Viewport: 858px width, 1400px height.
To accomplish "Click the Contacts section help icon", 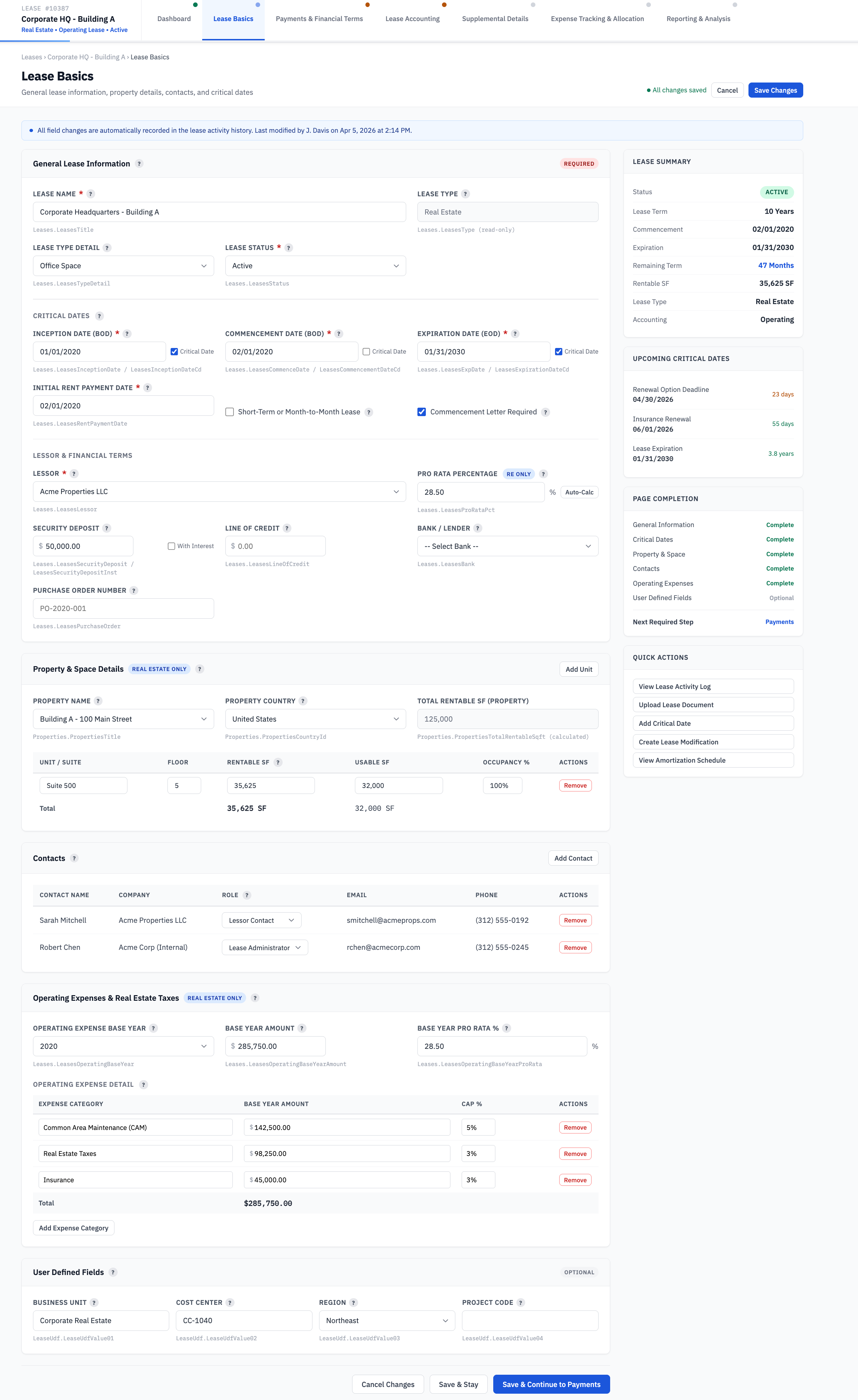I will point(74,858).
